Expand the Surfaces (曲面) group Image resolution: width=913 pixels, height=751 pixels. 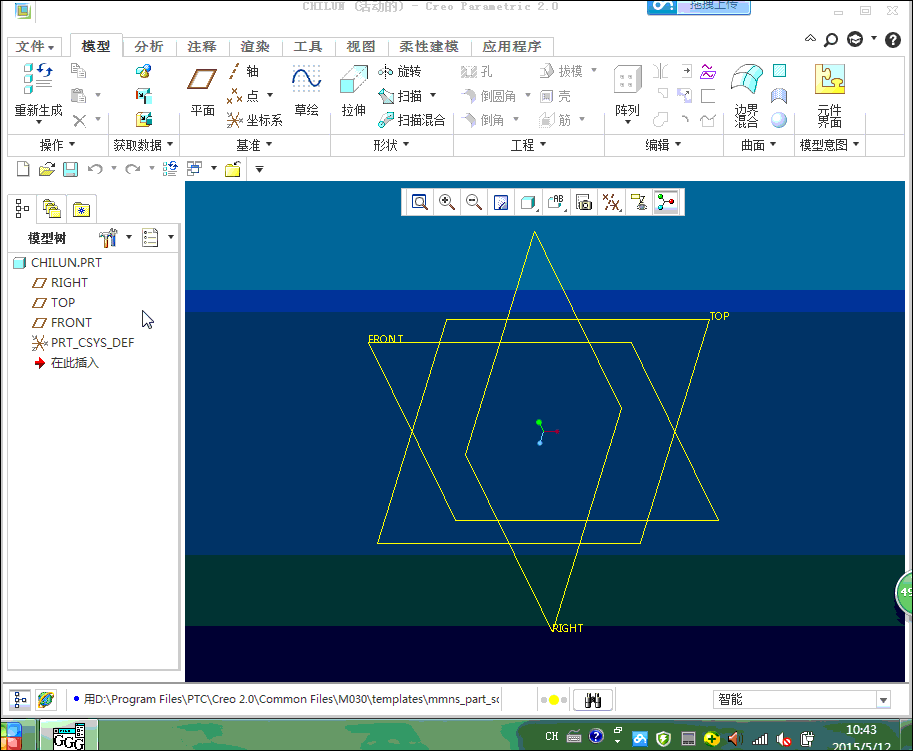click(x=758, y=144)
